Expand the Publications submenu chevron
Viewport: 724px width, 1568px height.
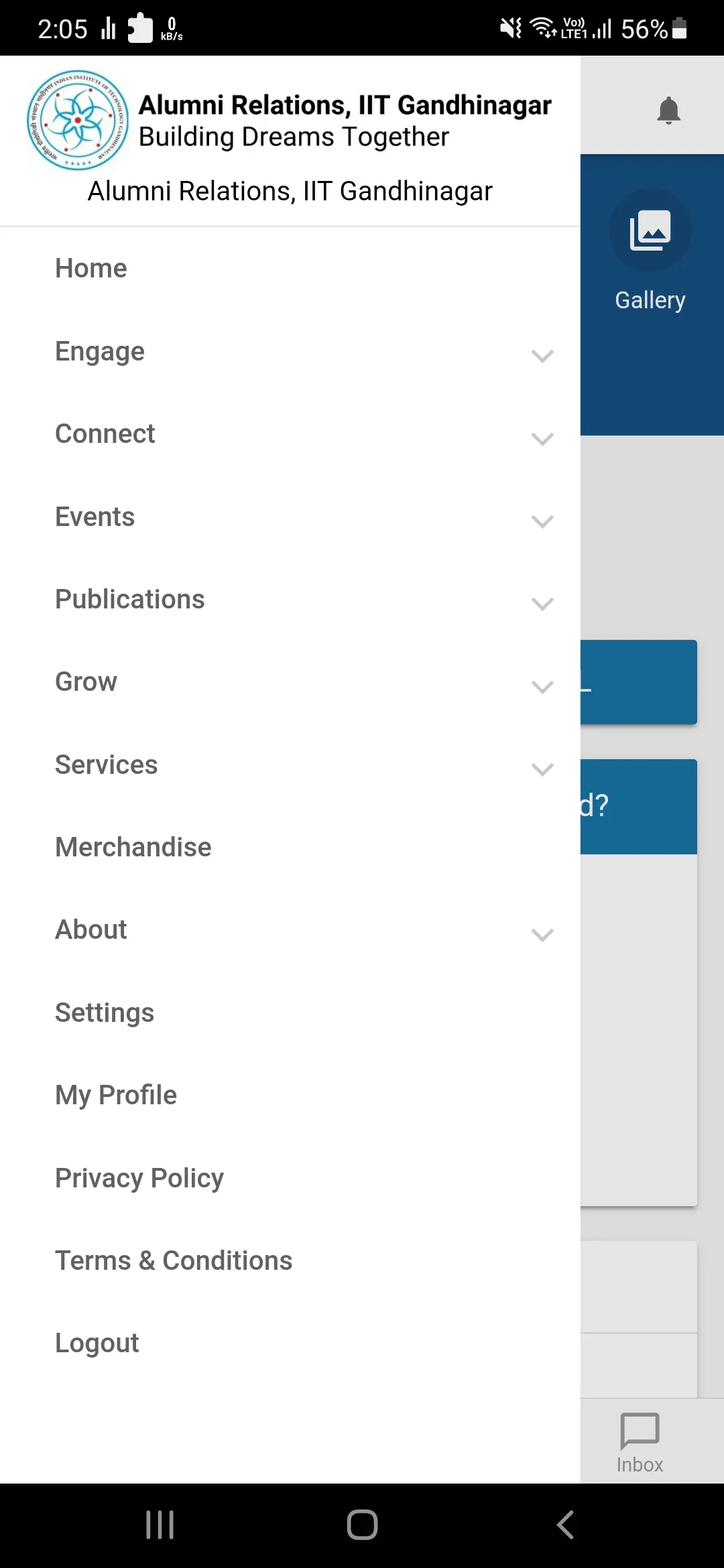pyautogui.click(x=542, y=604)
